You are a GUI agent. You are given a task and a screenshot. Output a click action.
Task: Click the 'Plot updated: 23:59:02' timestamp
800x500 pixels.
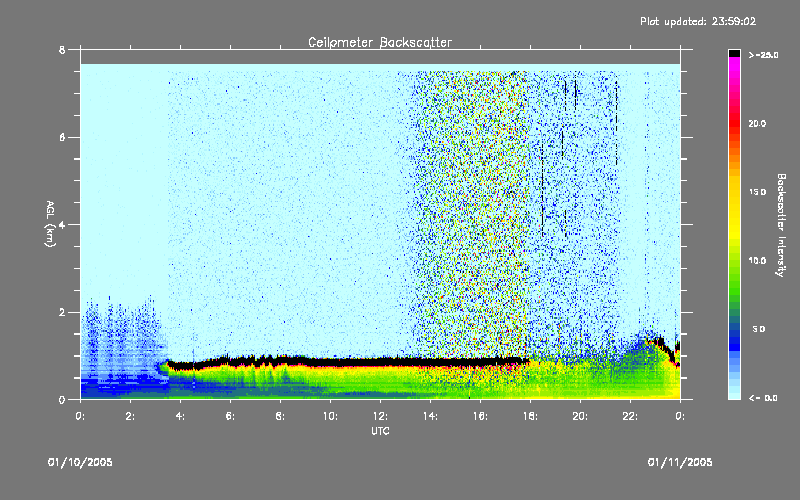coord(698,21)
